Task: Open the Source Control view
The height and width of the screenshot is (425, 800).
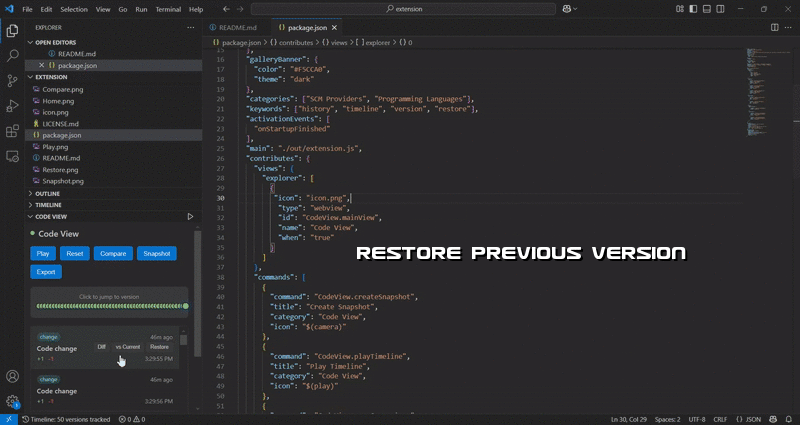Action: [x=12, y=81]
